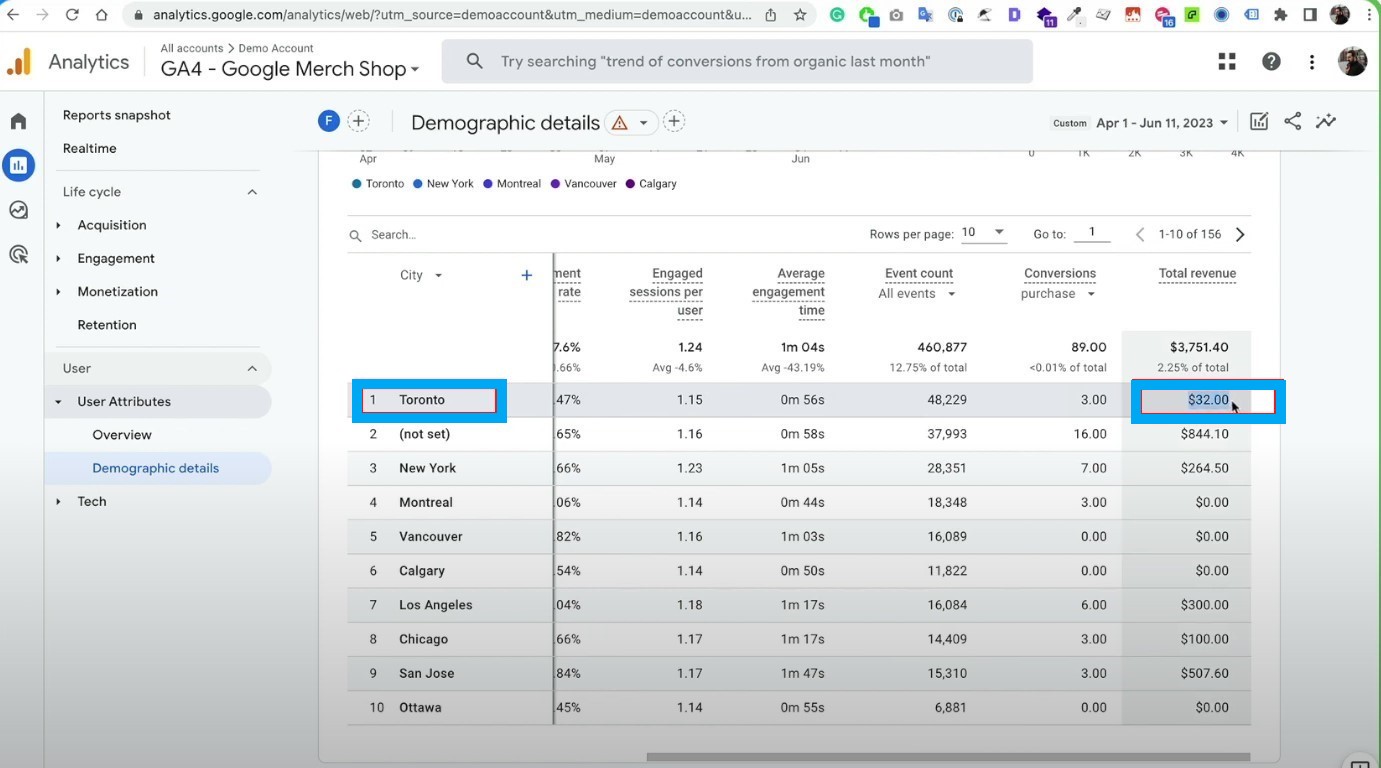
Task: Click the San Jose city cell
Action: (427, 673)
